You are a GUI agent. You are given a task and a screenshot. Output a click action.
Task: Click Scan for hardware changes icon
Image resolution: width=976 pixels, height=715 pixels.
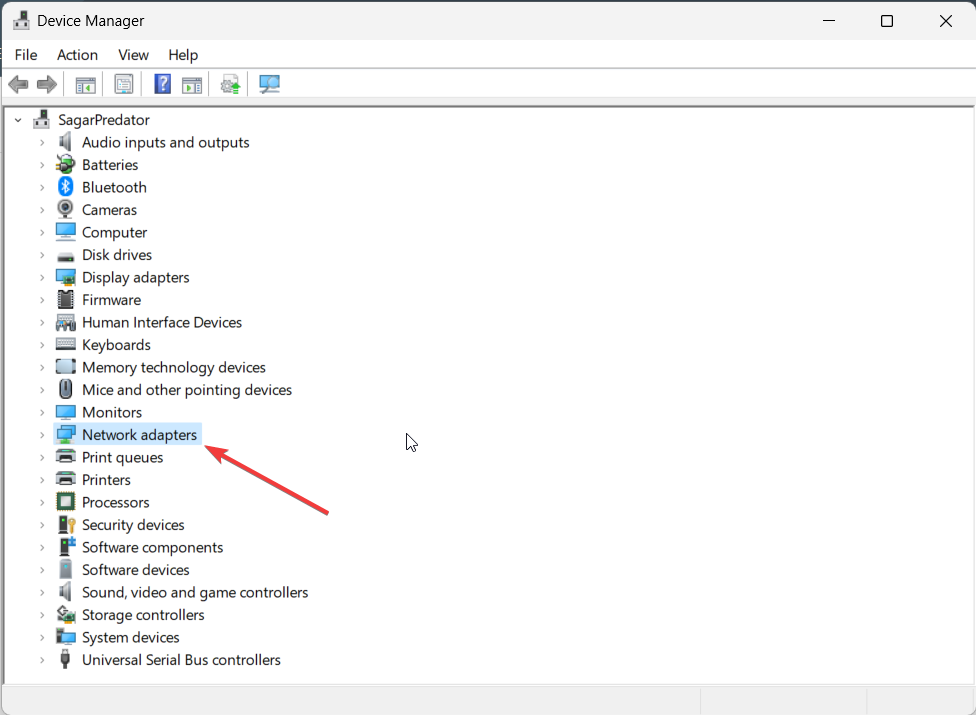(x=270, y=84)
